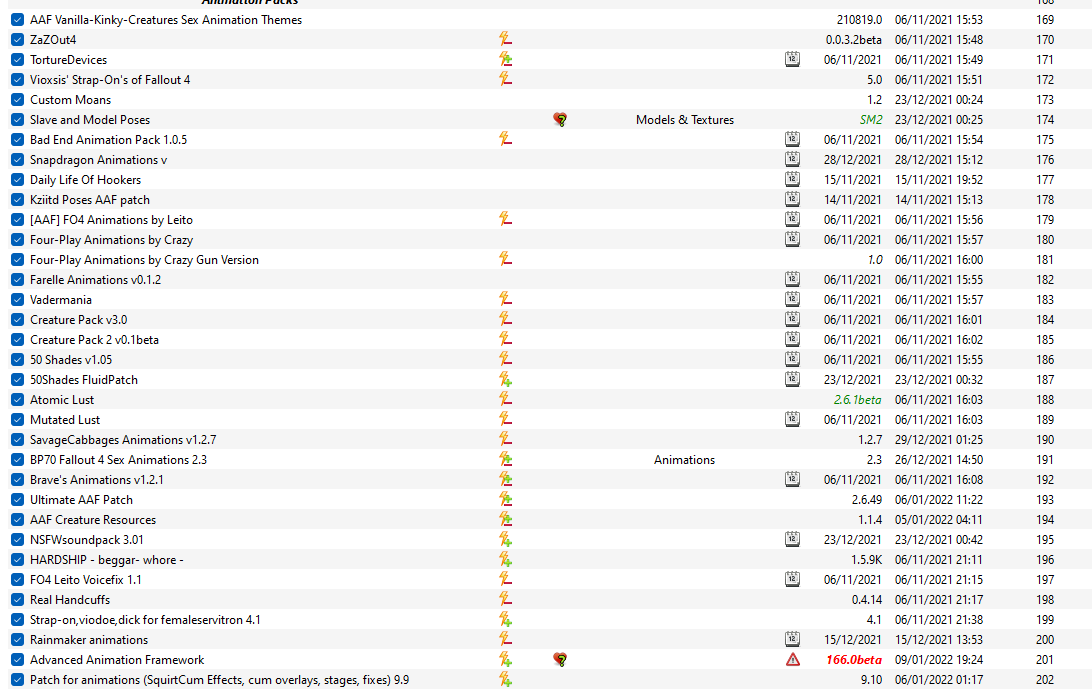Click the calendar icon on the Mutated Lust row
The height and width of the screenshot is (690, 1092).
[793, 419]
